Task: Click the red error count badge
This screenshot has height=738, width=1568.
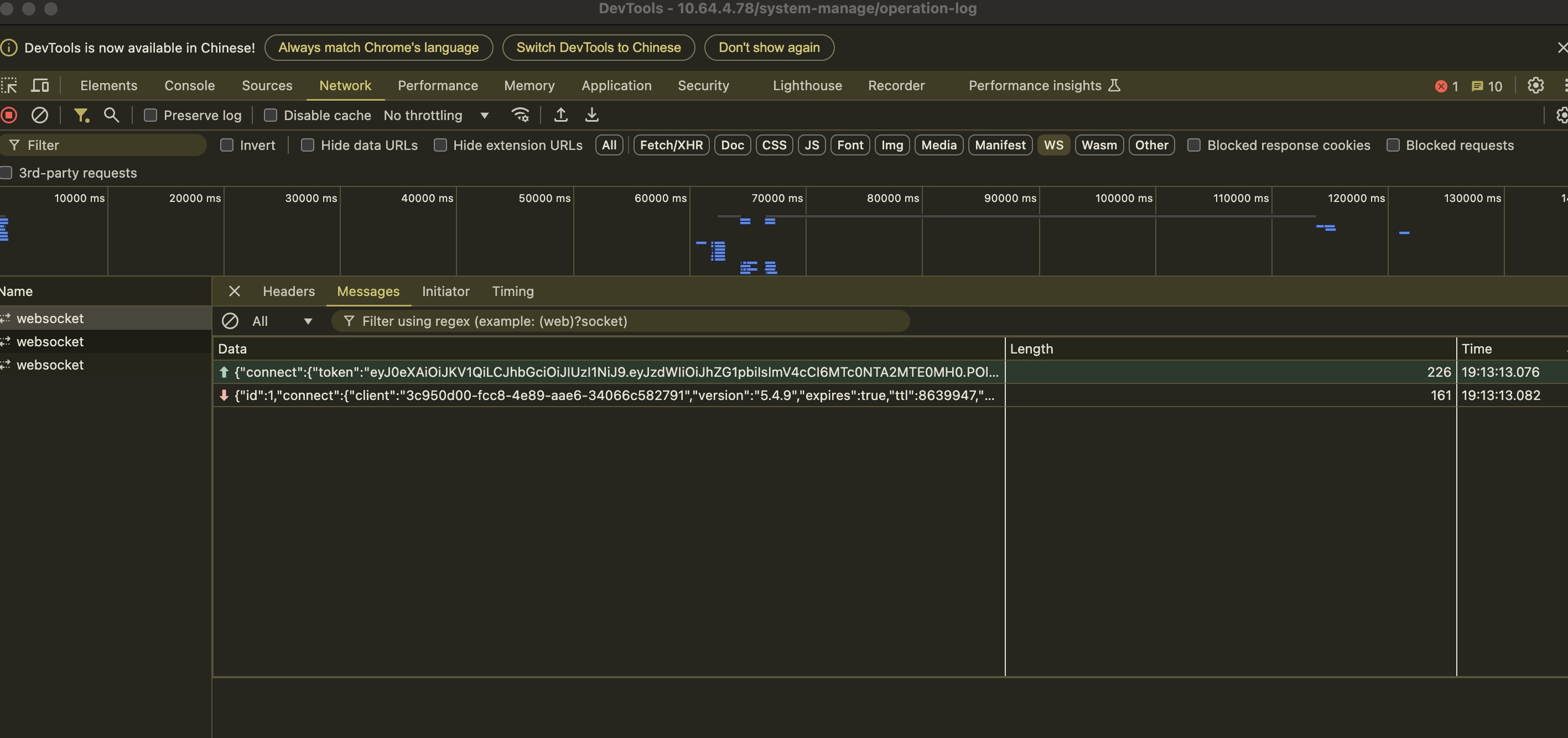Action: [1447, 86]
